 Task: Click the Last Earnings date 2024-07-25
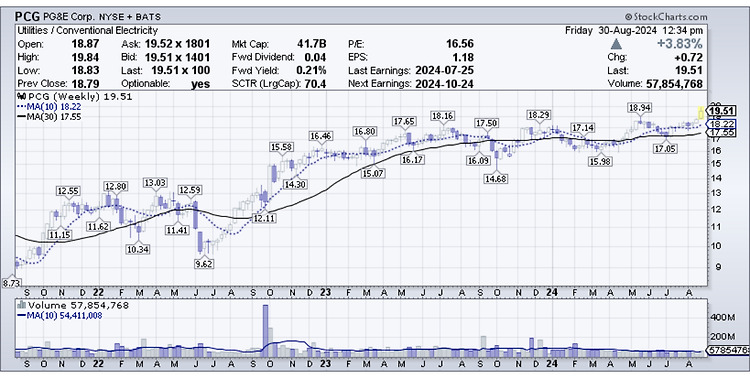click(445, 71)
